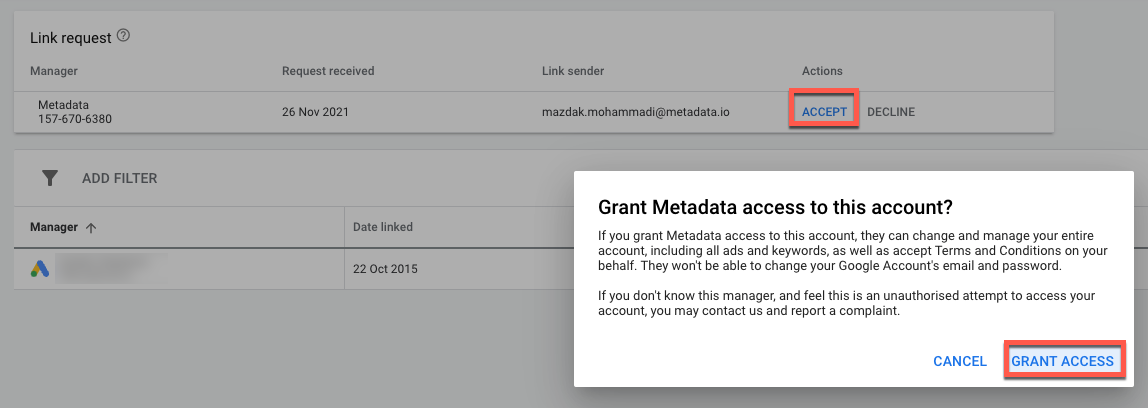1148x408 pixels.
Task: Click the Manager sort arrow icon
Action: (x=91, y=228)
